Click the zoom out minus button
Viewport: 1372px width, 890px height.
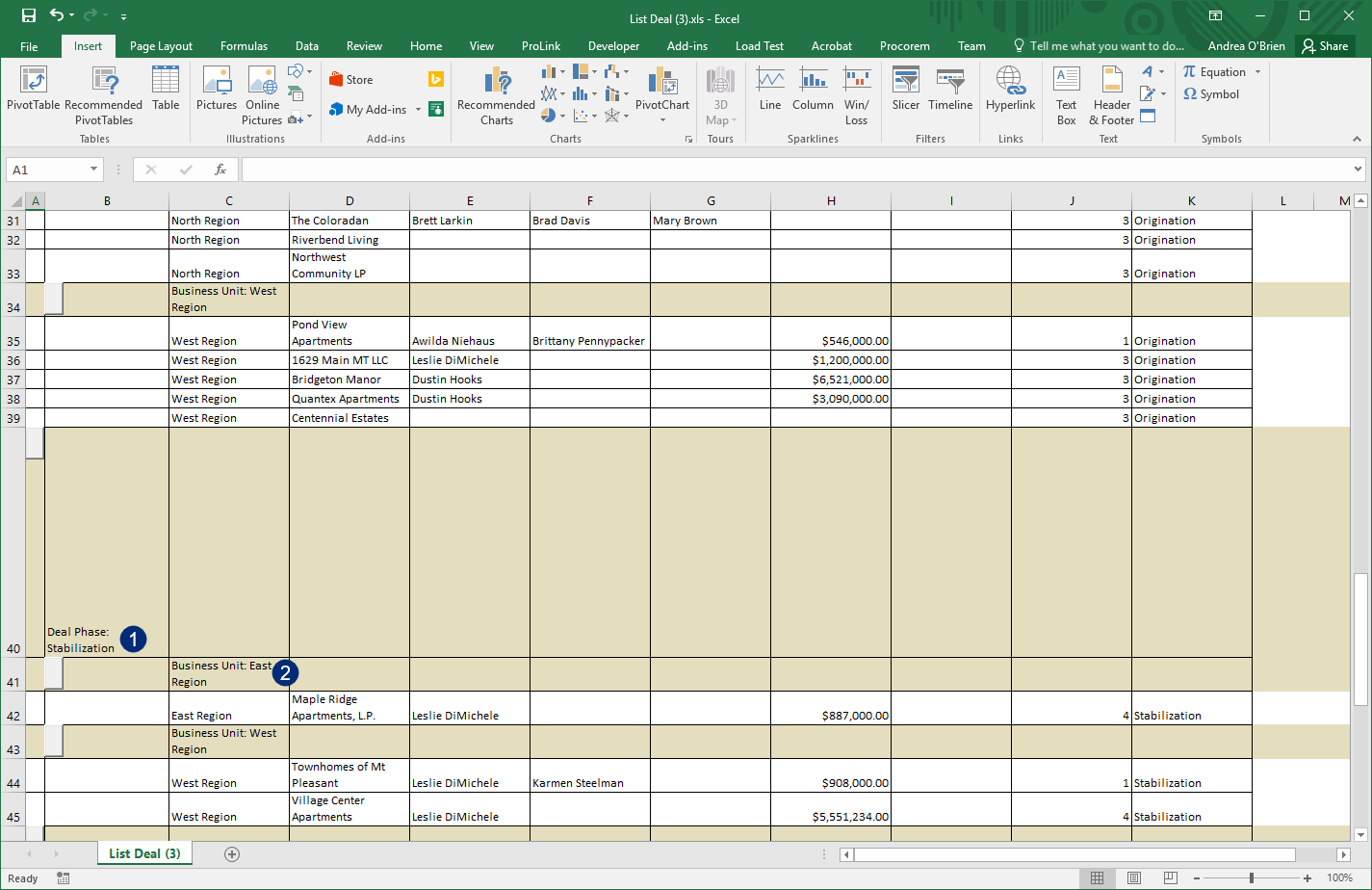point(1195,878)
